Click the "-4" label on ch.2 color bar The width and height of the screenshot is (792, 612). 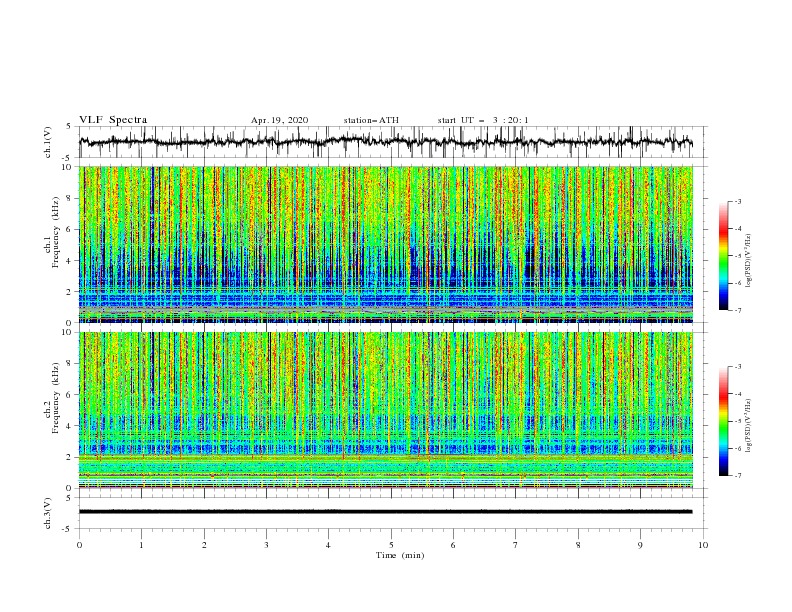pyautogui.click(x=738, y=394)
